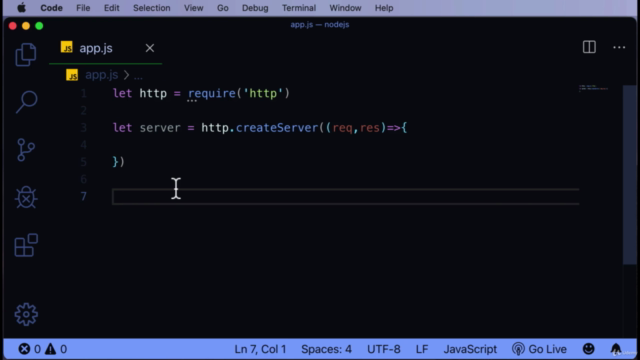Change indentation via Spaces: 4
This screenshot has width=640, height=360.
326,349
